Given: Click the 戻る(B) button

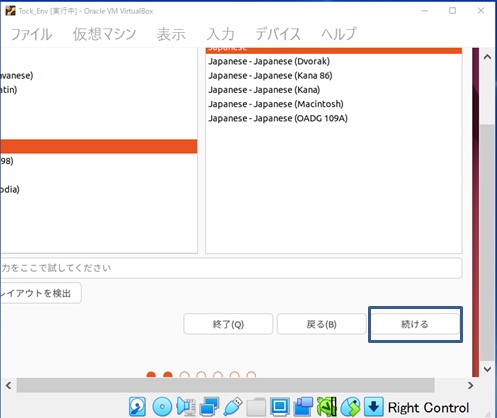Looking at the screenshot, I should click(x=322, y=324).
